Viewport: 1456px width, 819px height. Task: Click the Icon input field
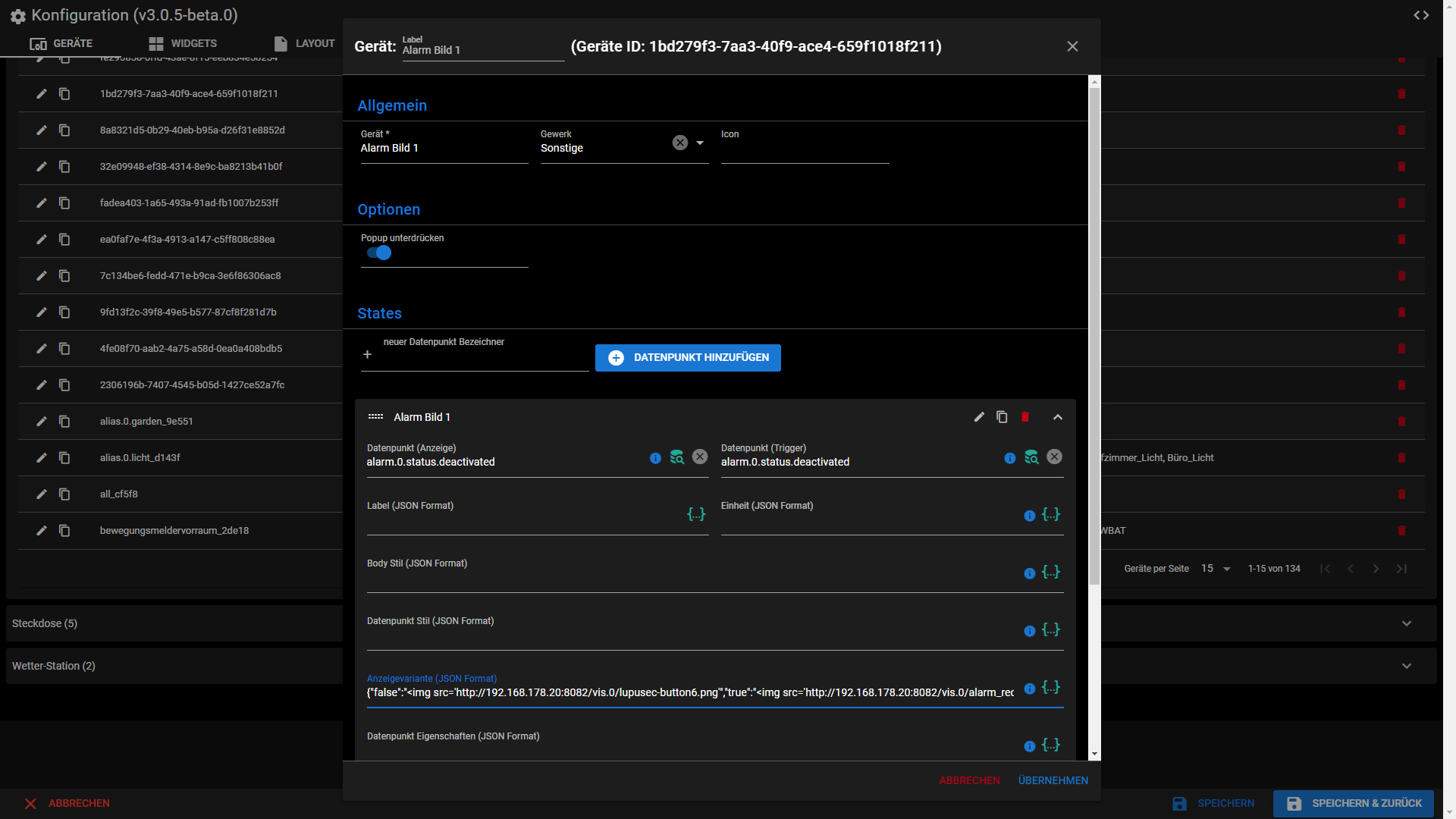point(805,146)
